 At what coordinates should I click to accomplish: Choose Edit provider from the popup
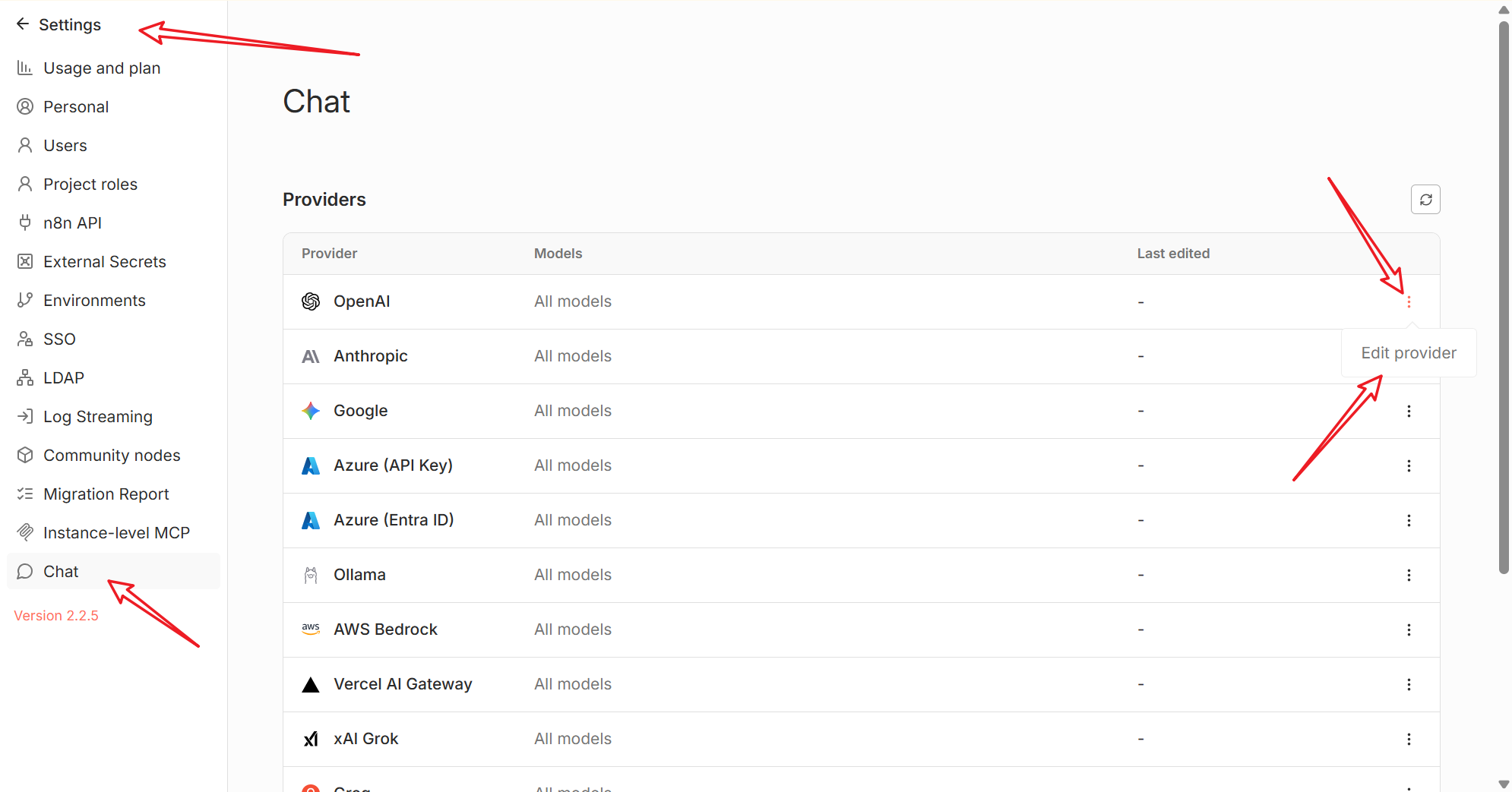pyautogui.click(x=1409, y=353)
